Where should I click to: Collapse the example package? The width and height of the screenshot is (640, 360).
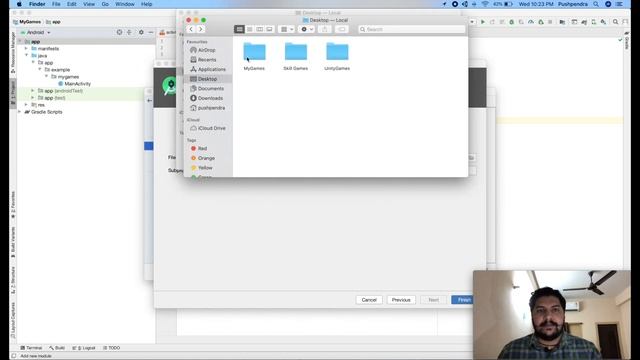tap(40, 70)
